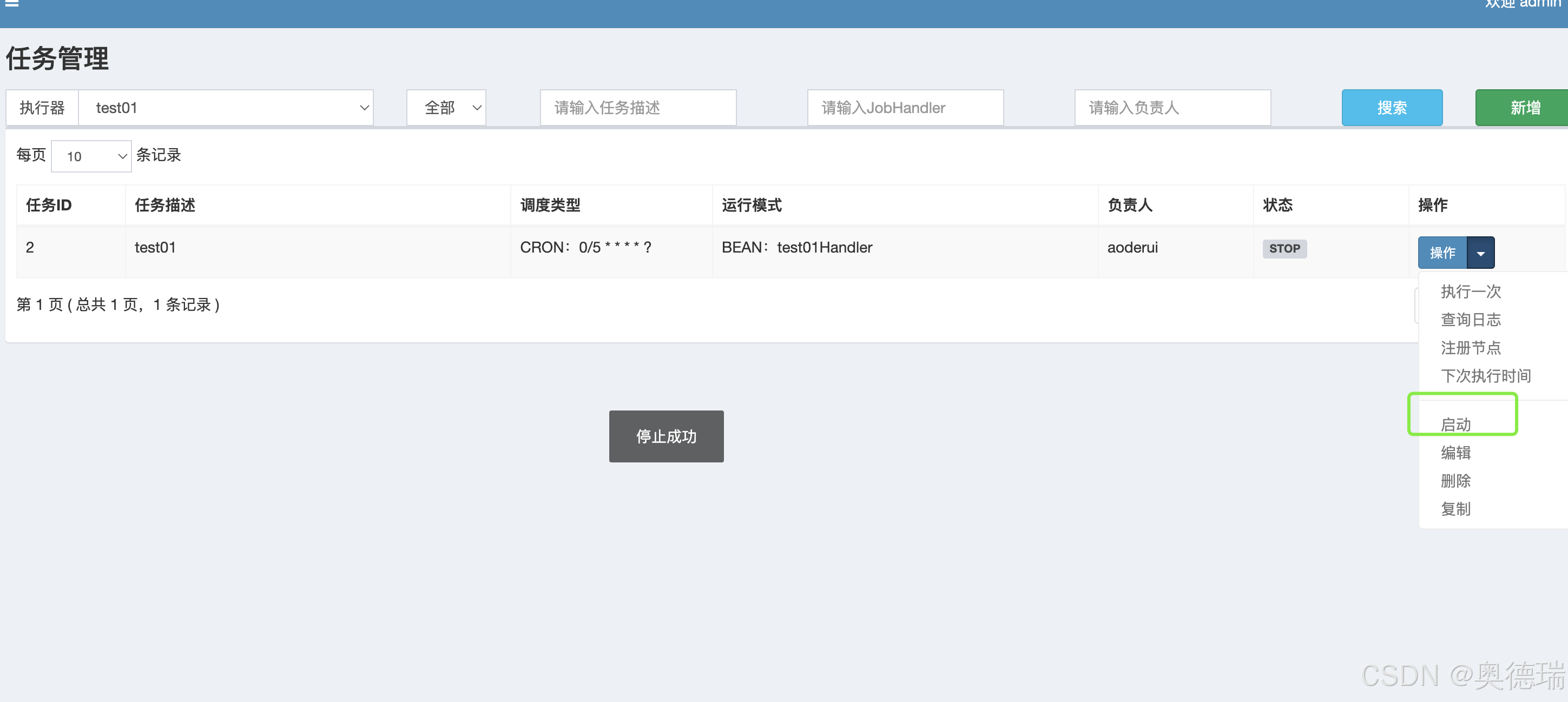Focus the 请输入JobHandler input field
The height and width of the screenshot is (702, 1568).
905,108
